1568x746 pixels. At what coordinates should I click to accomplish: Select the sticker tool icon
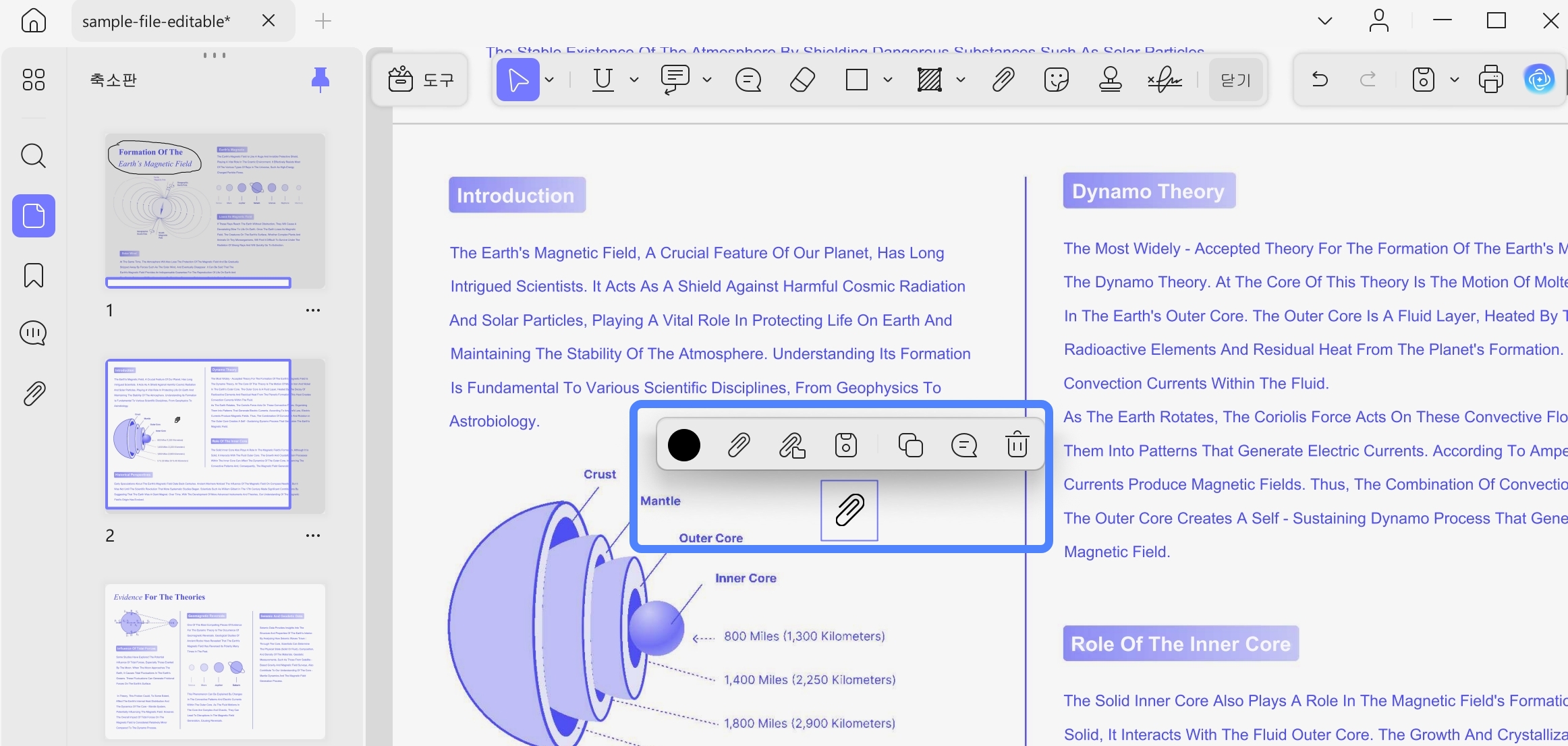coord(1056,80)
